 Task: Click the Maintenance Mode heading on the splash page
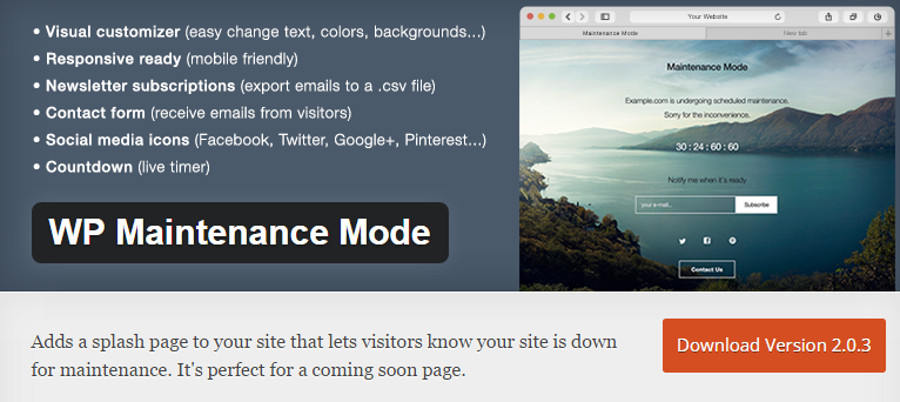pyautogui.click(x=707, y=67)
